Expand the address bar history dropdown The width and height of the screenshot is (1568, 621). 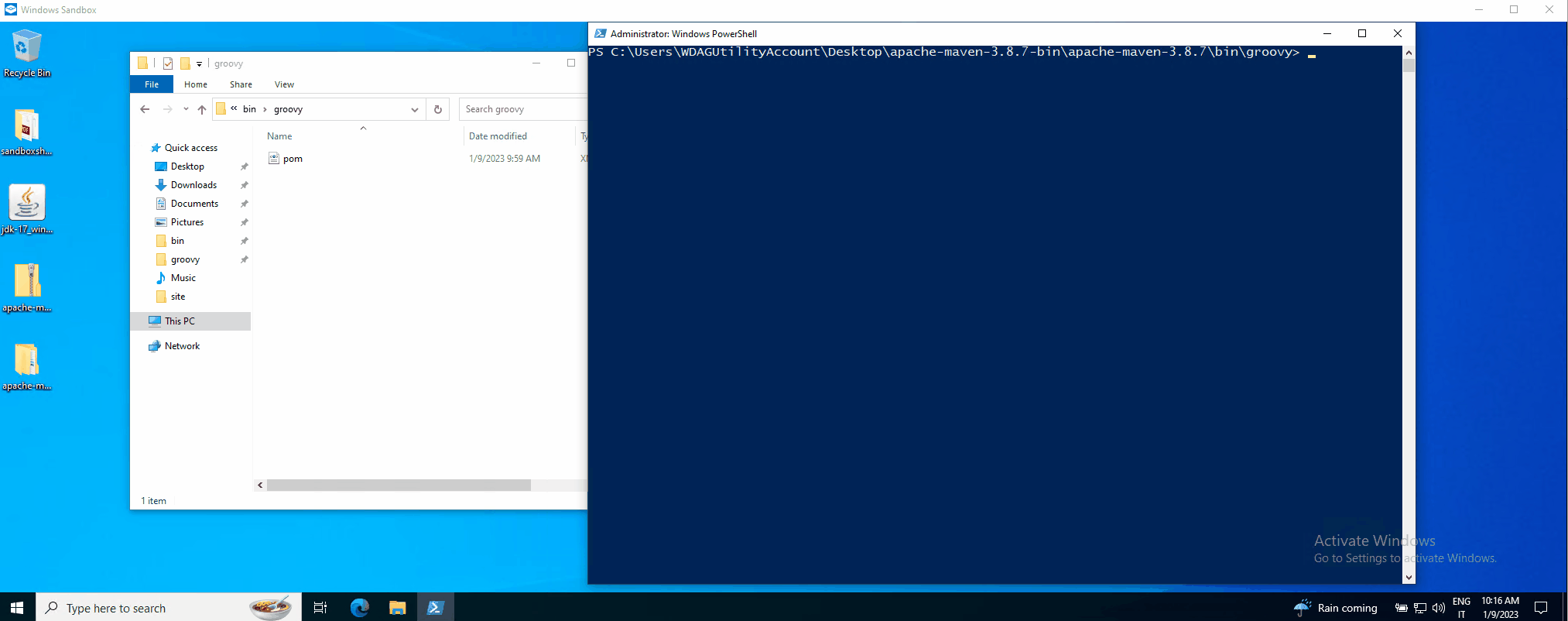click(x=415, y=109)
